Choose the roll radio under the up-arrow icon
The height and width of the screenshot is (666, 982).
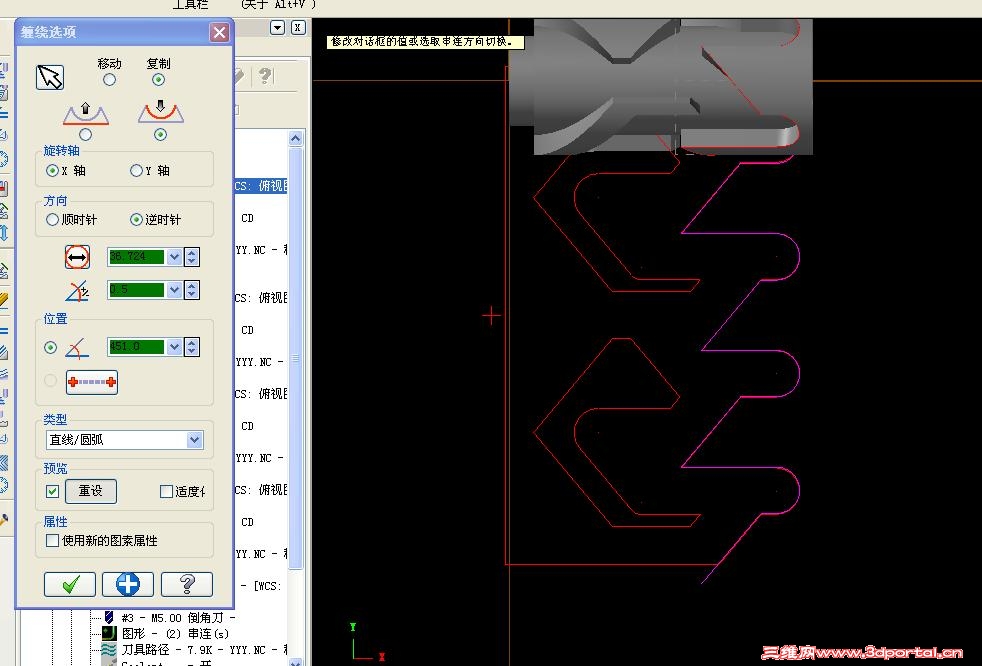pyautogui.click(x=86, y=135)
